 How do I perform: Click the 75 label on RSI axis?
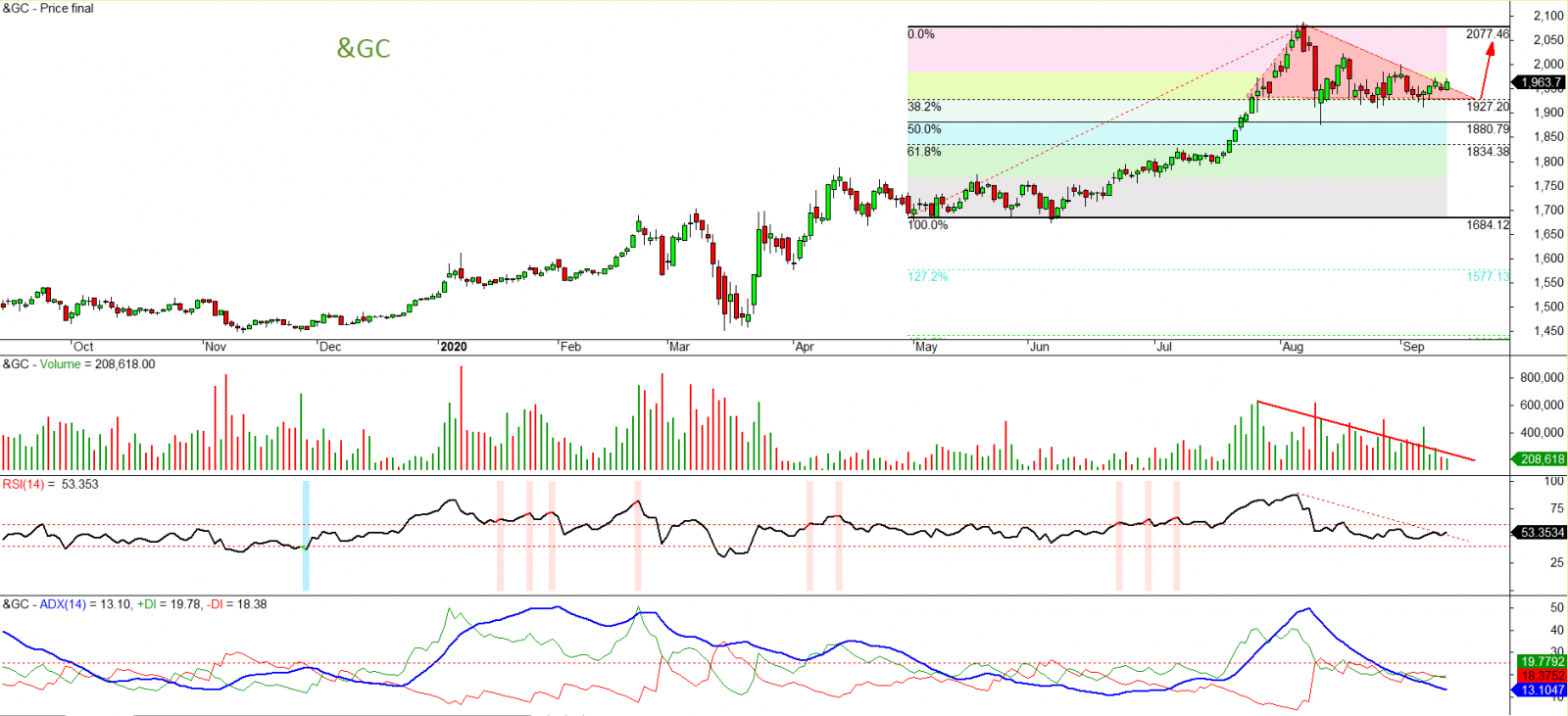(x=1557, y=508)
